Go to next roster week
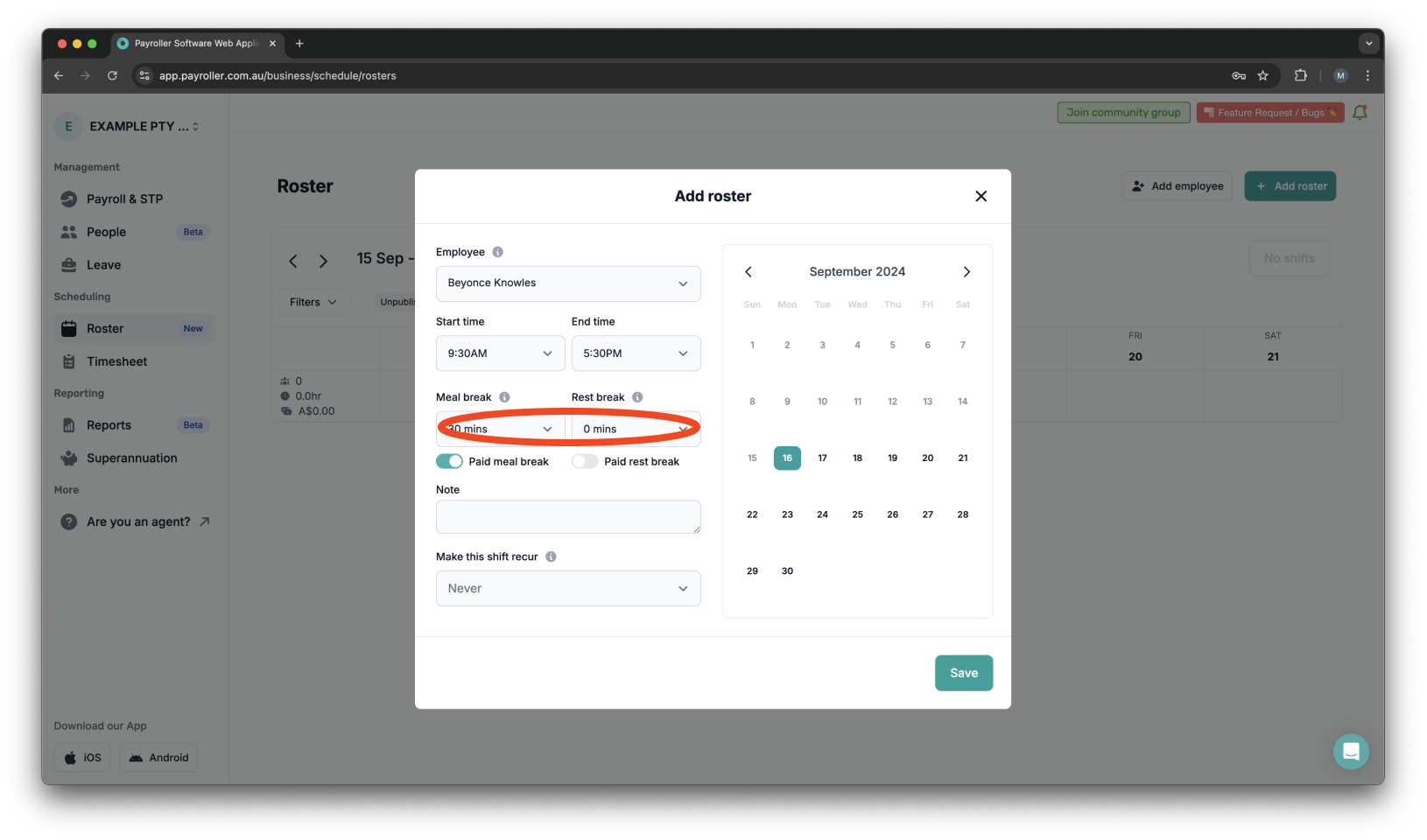The width and height of the screenshot is (1427, 840). pos(323,261)
